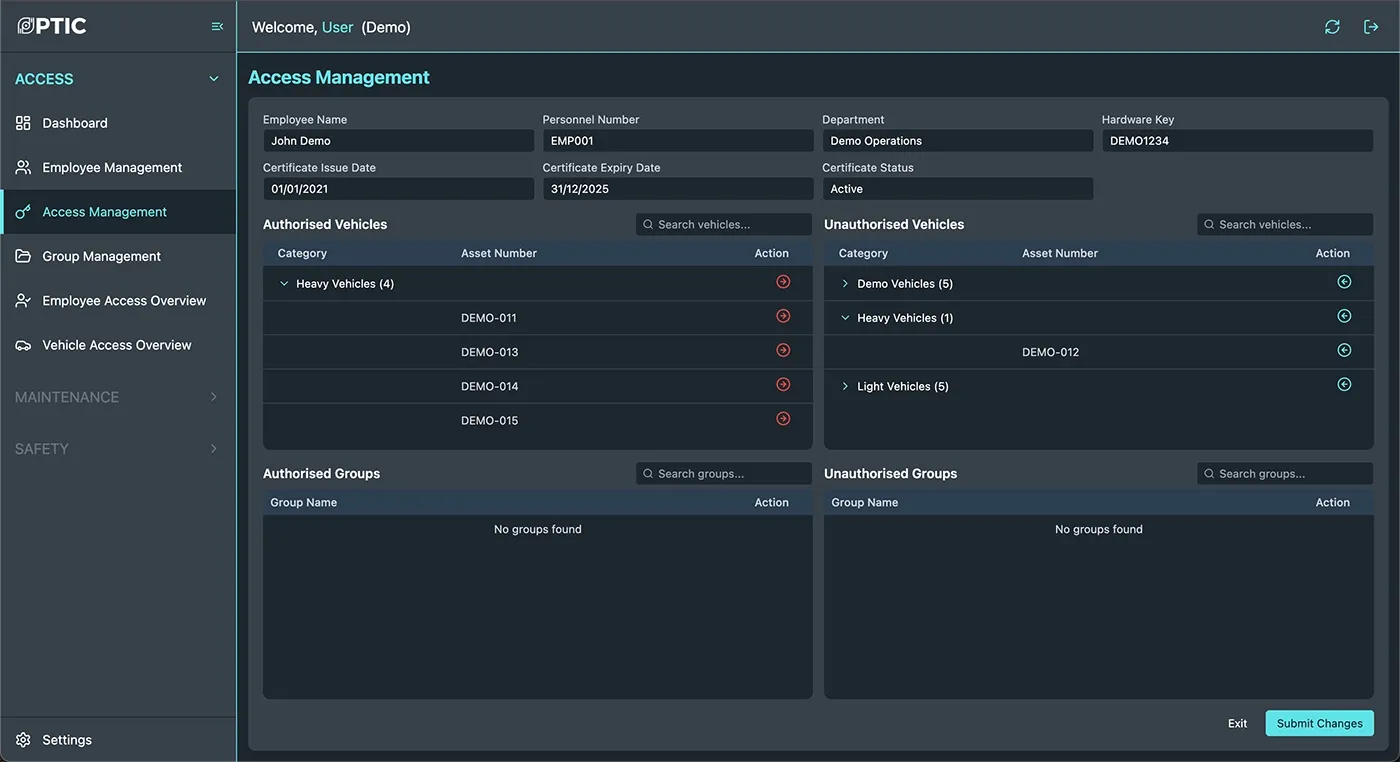Click the OPTIC logo
1400x762 pixels.
tap(52, 26)
